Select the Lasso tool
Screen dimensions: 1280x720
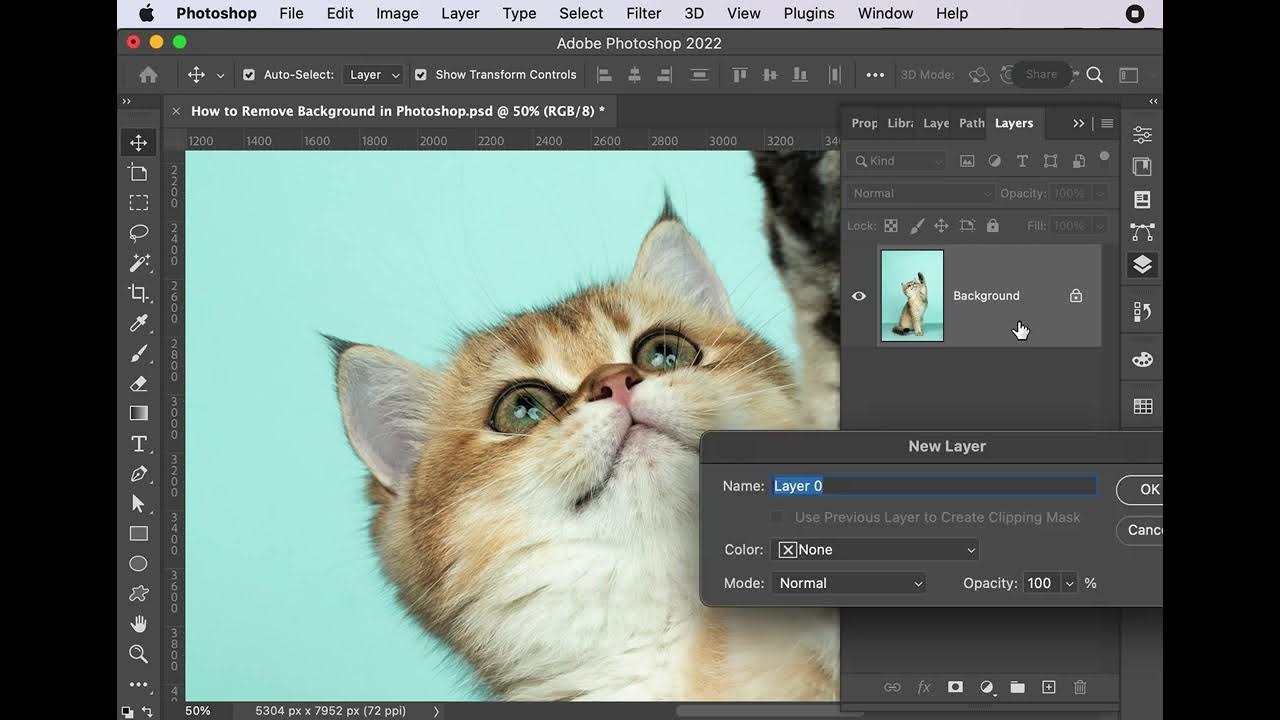point(139,233)
